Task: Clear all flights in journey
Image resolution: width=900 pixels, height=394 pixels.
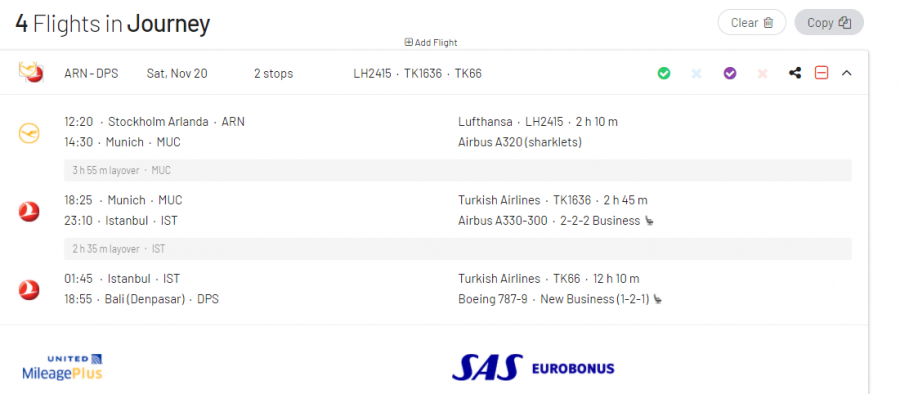Action: [751, 22]
